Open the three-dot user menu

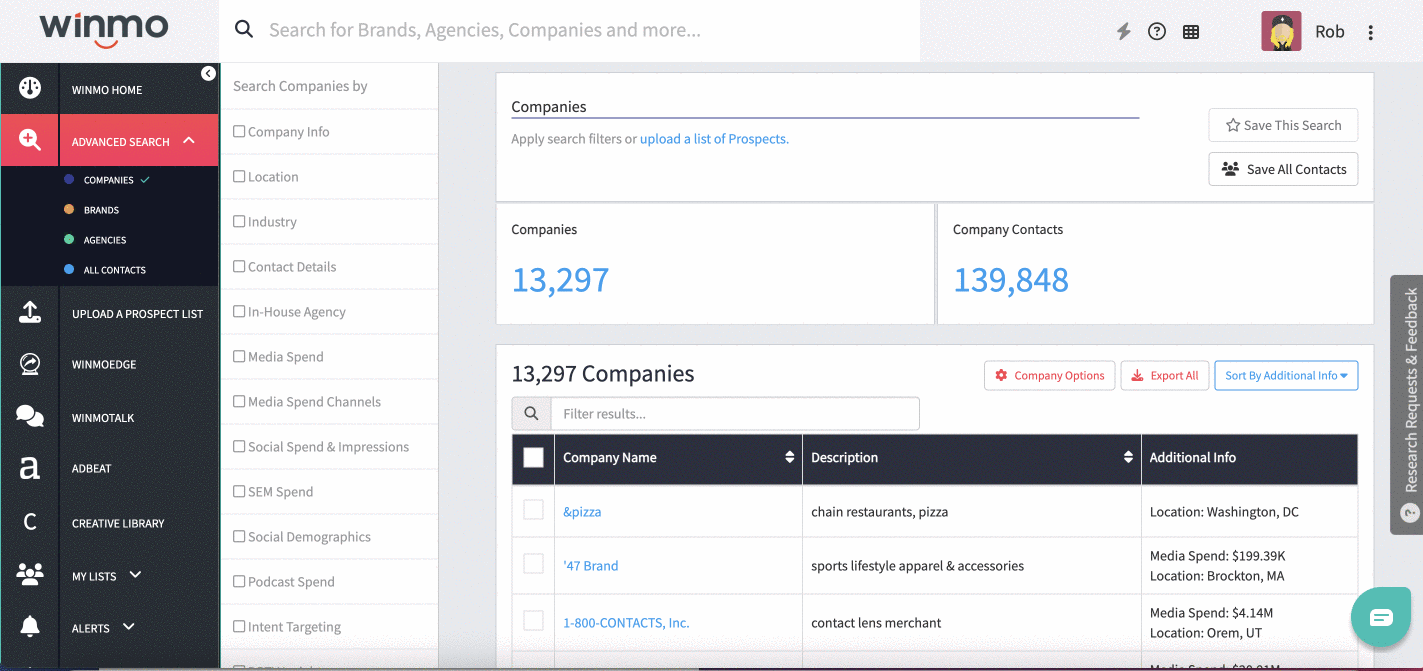(x=1371, y=32)
